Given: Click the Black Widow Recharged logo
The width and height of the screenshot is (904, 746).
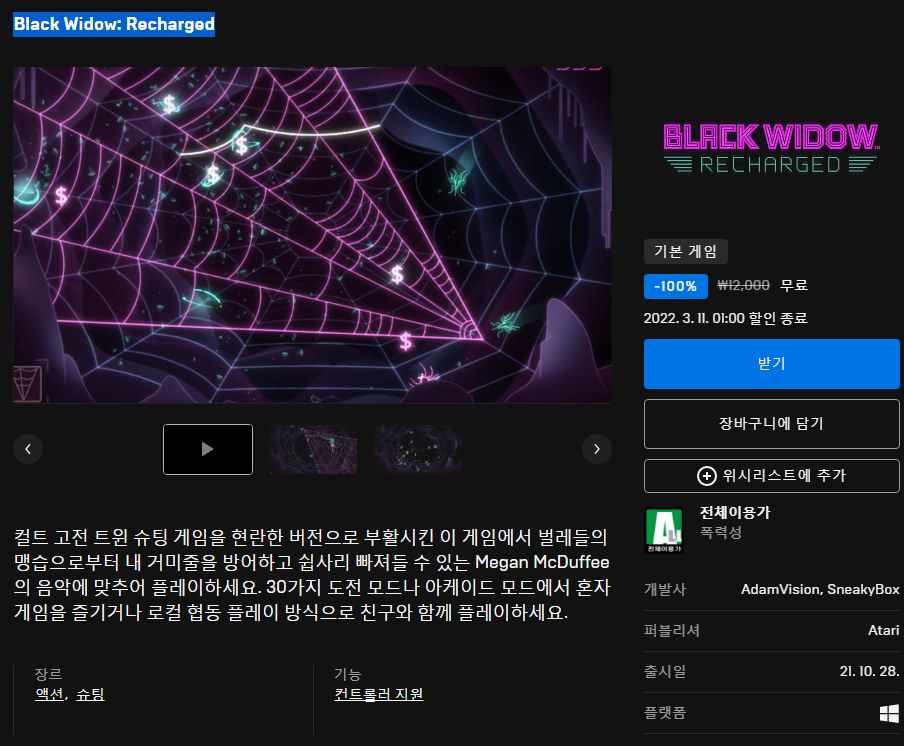Looking at the screenshot, I should [771, 148].
